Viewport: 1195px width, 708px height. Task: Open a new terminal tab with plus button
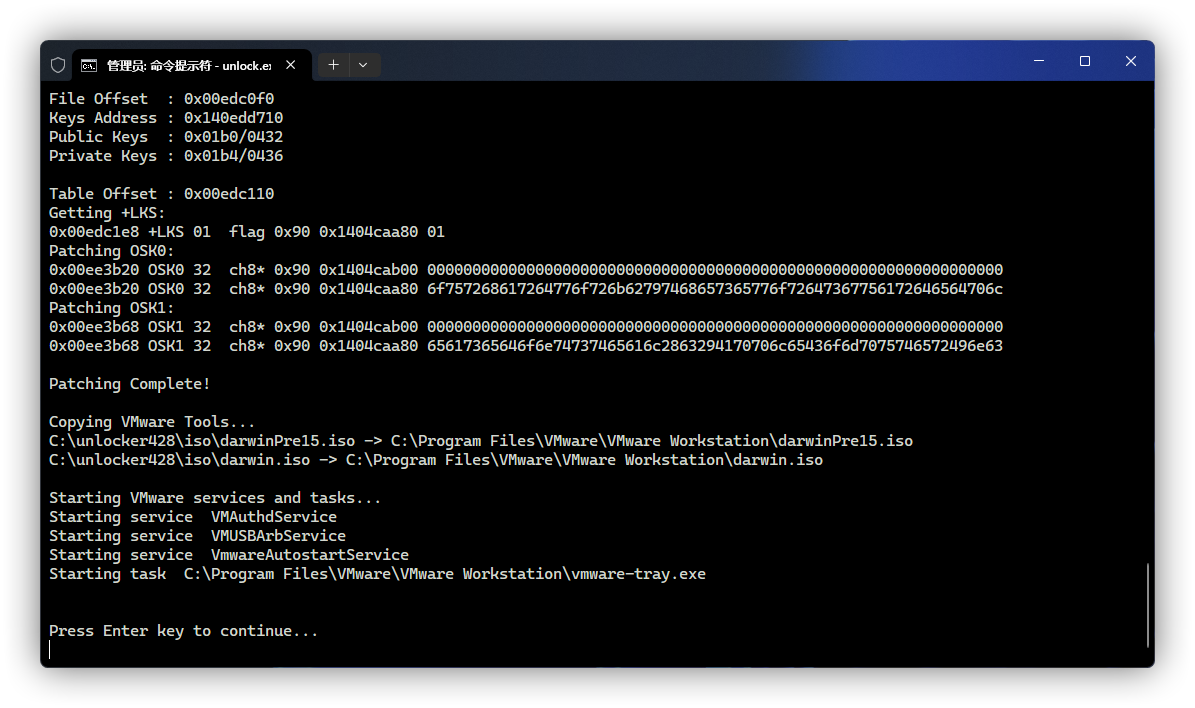[333, 66]
